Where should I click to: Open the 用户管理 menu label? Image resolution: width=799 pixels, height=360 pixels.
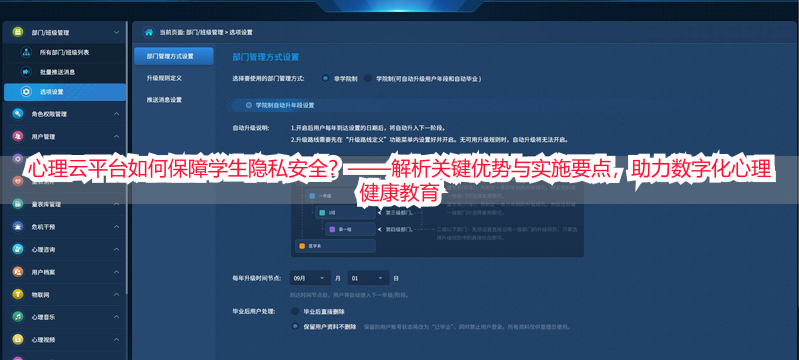(43, 136)
